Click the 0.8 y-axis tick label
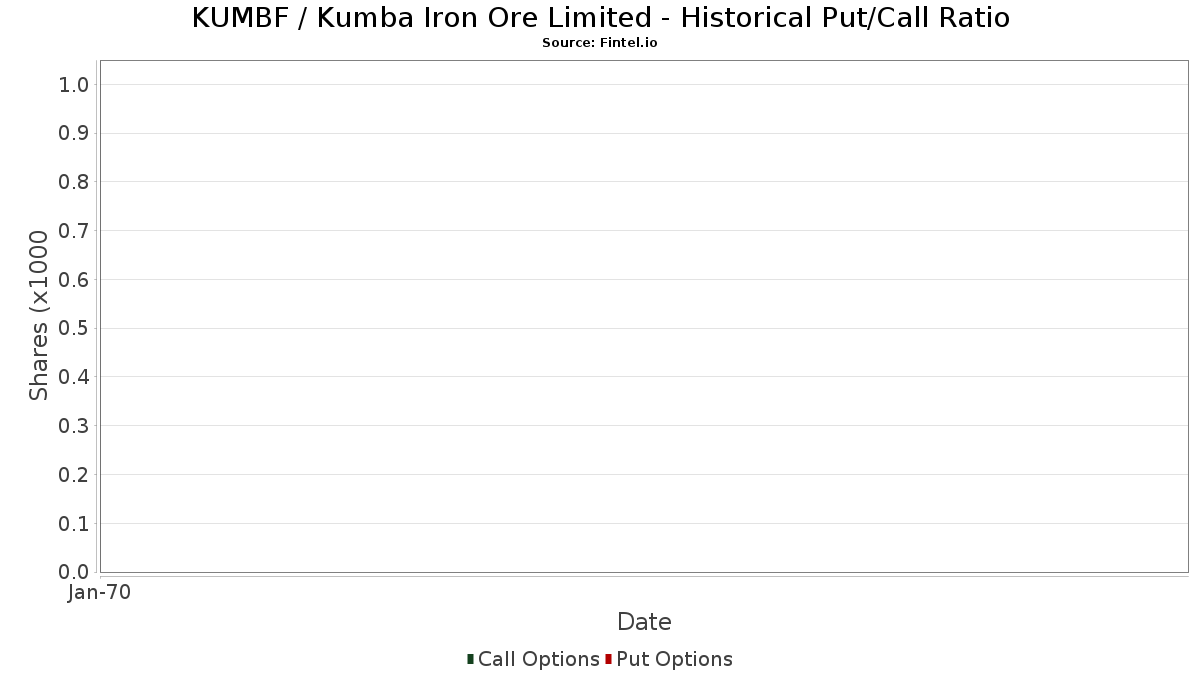1200x675 pixels. pyautogui.click(x=75, y=182)
